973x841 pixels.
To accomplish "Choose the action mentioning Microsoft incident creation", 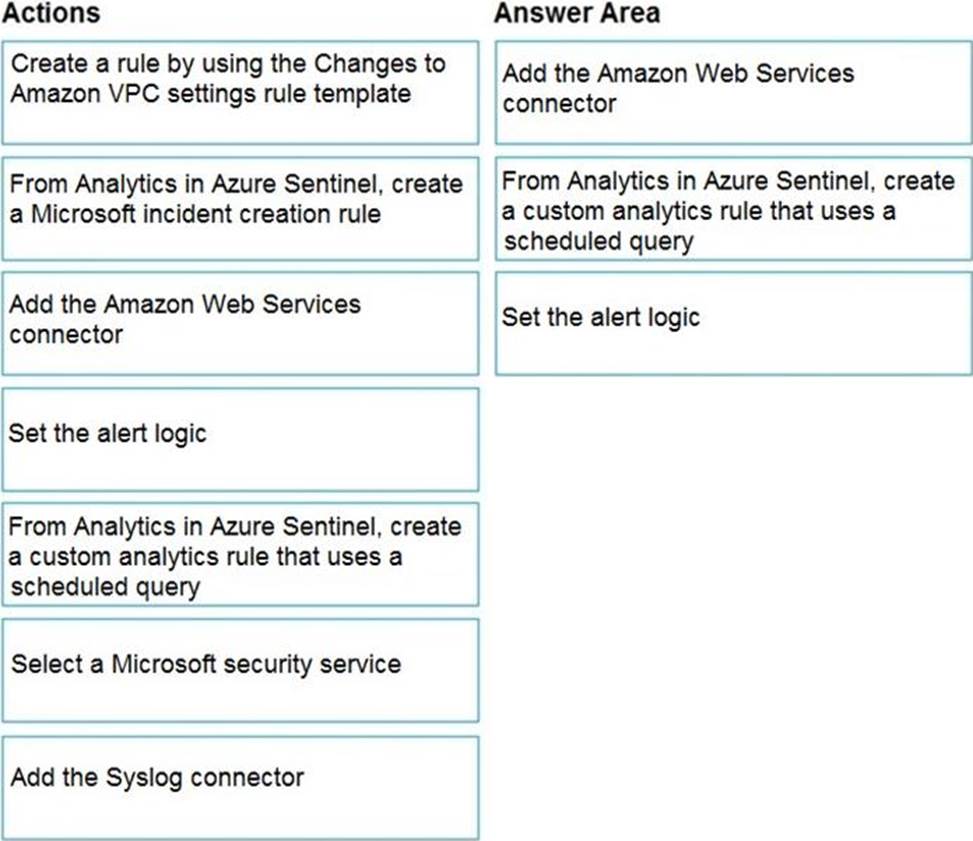I will 240,207.
